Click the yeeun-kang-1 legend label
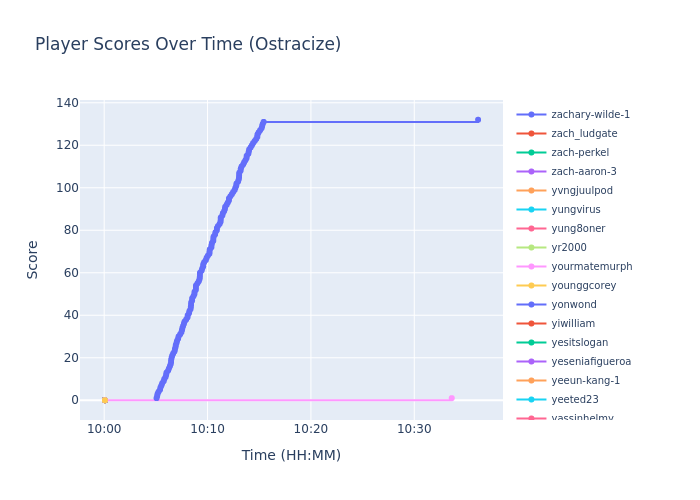 (x=585, y=381)
